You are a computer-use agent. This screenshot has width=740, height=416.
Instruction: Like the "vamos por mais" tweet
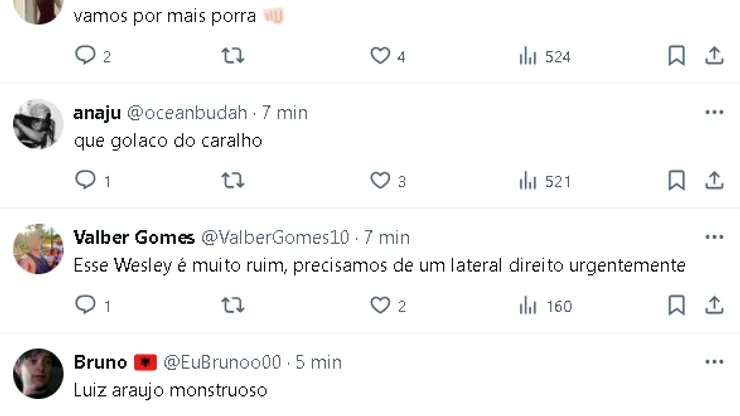click(380, 56)
